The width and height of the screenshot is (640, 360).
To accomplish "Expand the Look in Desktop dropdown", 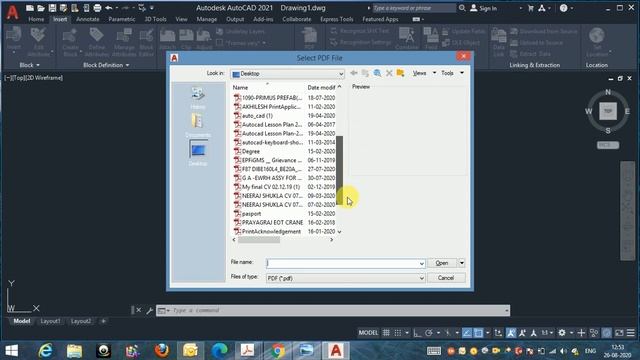I will coord(341,74).
